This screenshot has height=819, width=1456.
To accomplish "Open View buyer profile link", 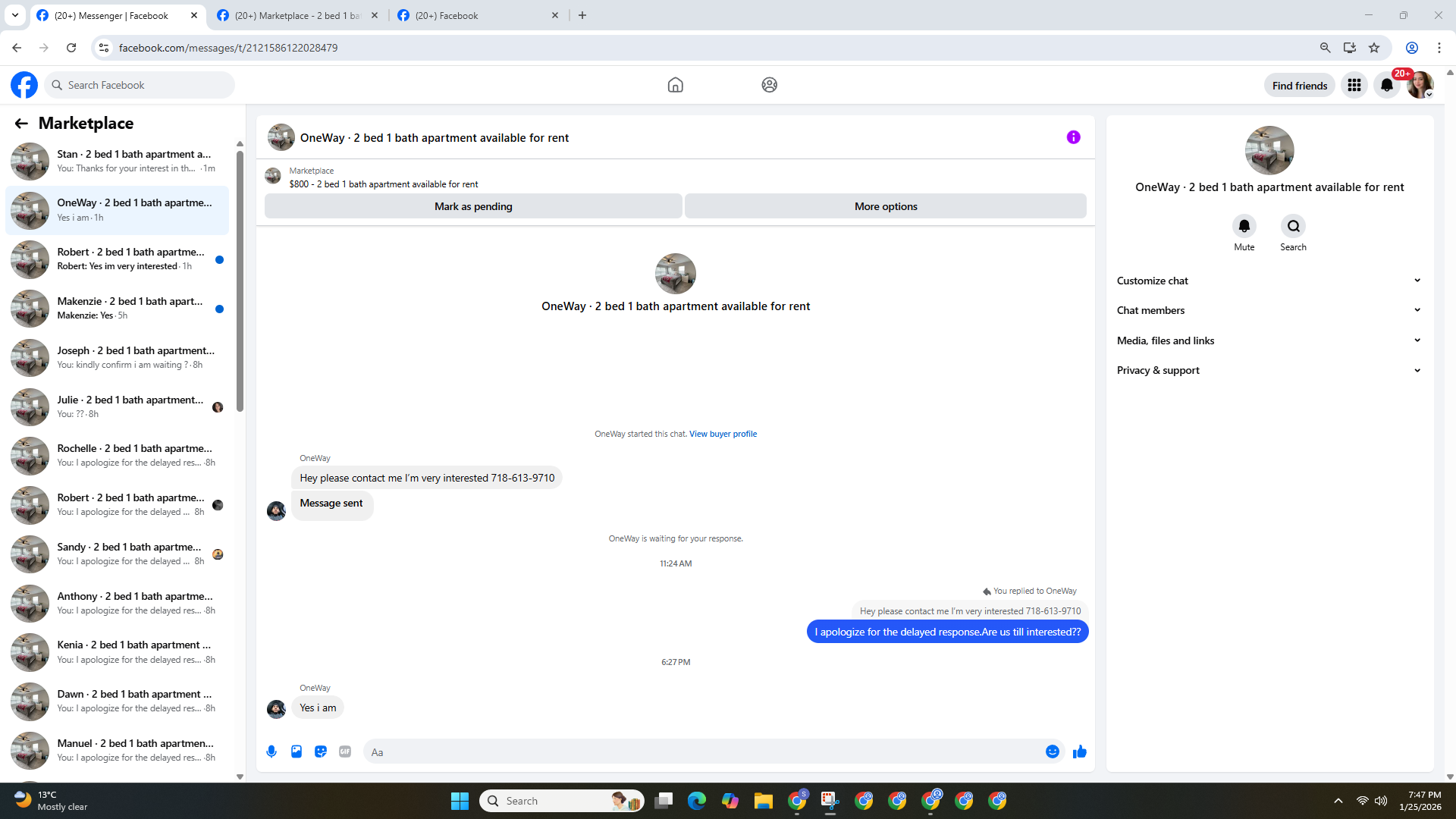I will [x=723, y=434].
